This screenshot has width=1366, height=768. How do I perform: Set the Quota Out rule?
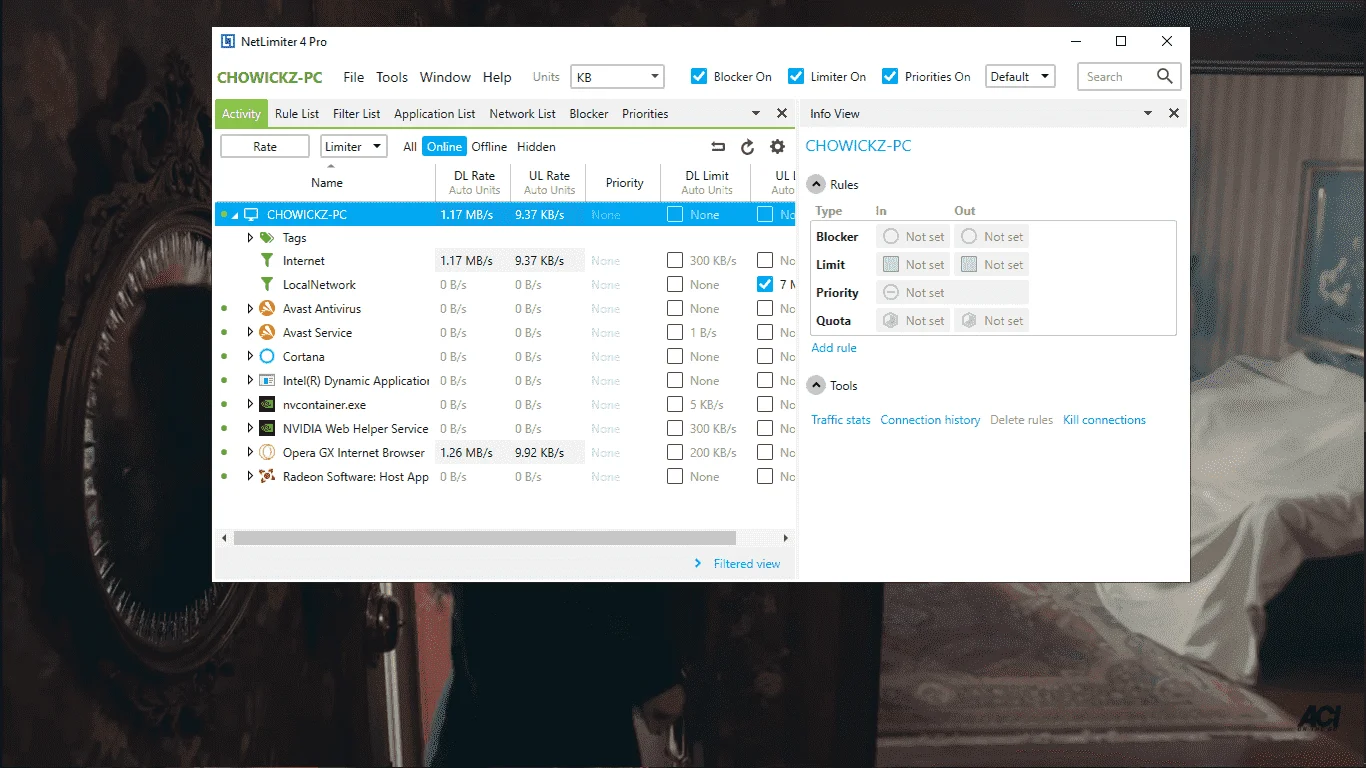pyautogui.click(x=991, y=321)
